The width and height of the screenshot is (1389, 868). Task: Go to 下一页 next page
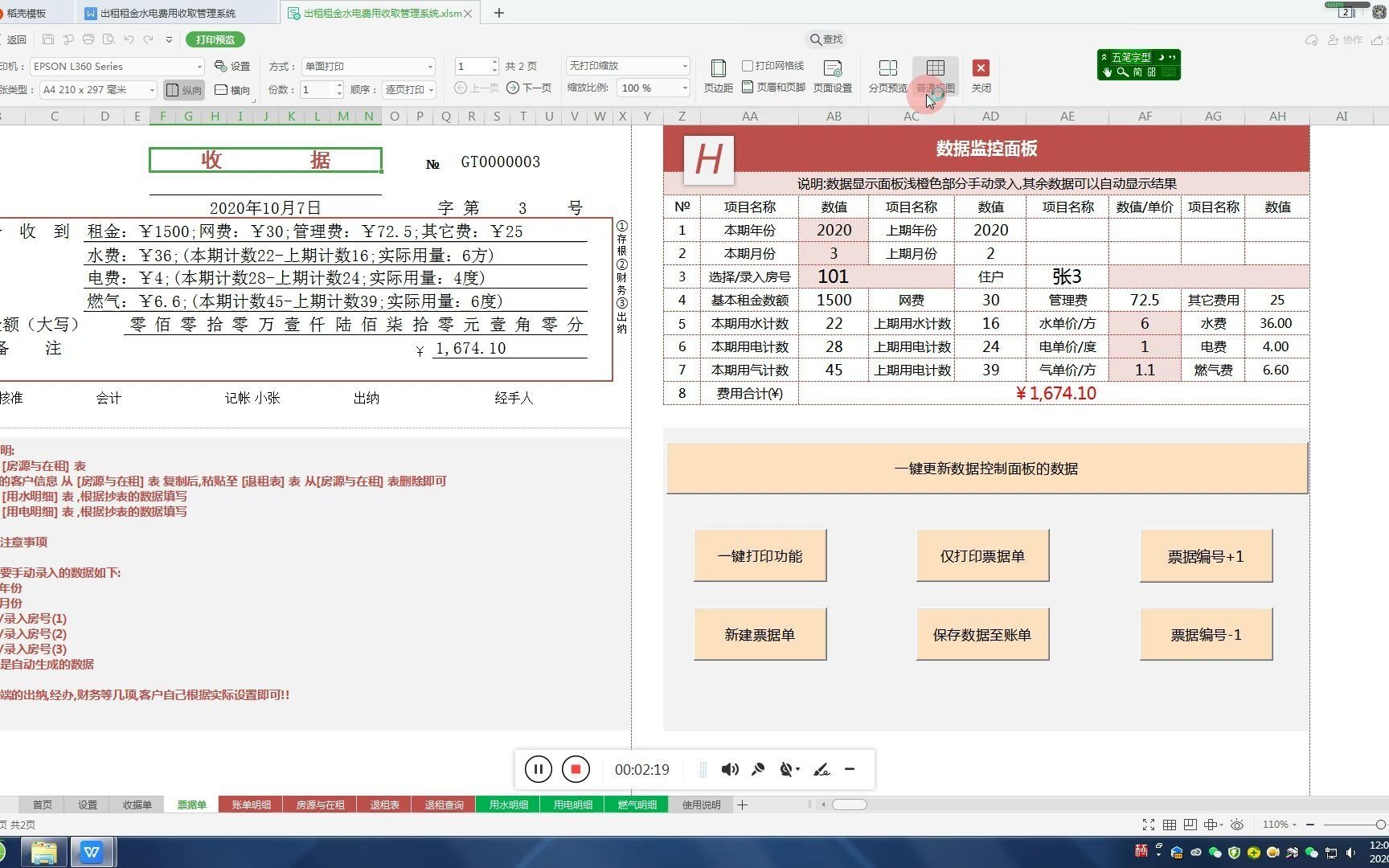(x=529, y=88)
